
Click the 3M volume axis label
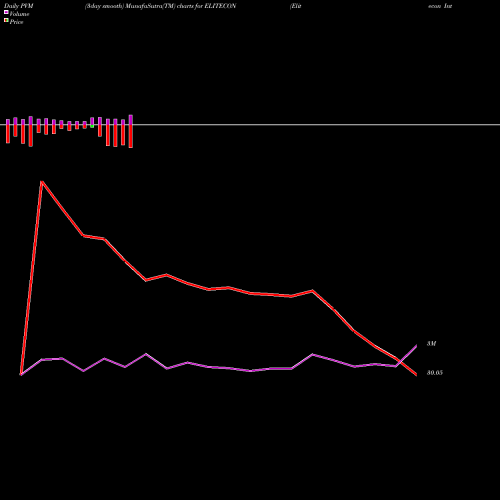pyautogui.click(x=431, y=343)
